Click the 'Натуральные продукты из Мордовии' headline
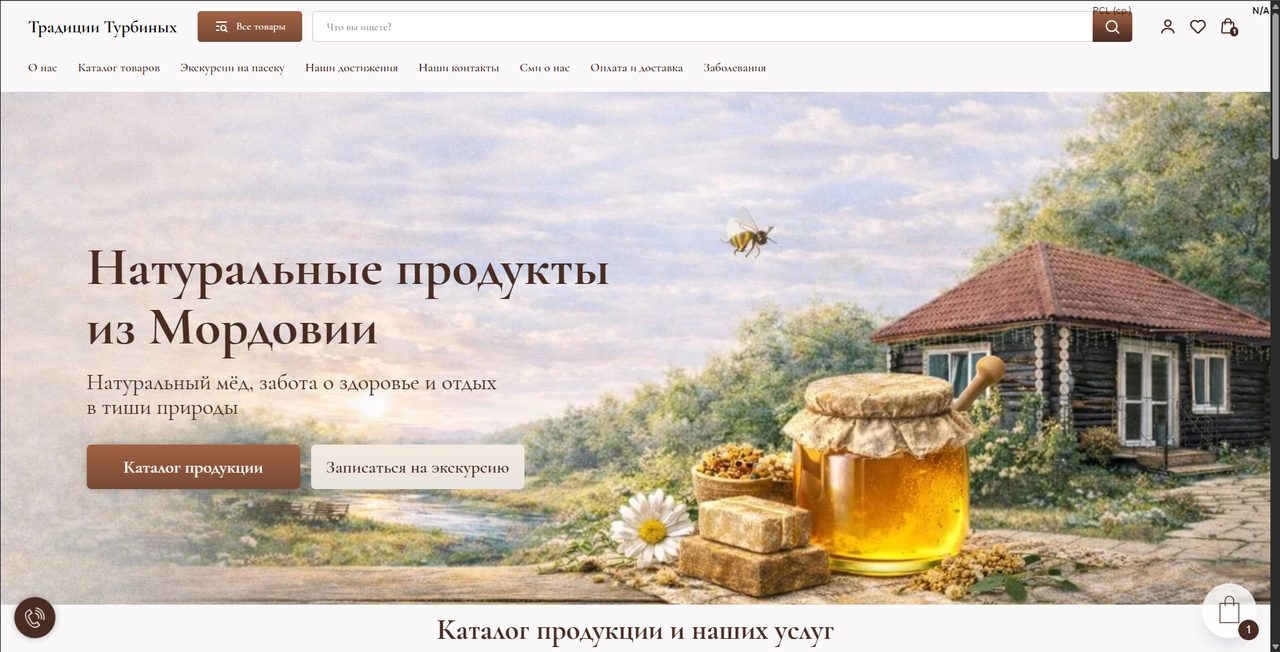1280x652 pixels. (x=348, y=298)
